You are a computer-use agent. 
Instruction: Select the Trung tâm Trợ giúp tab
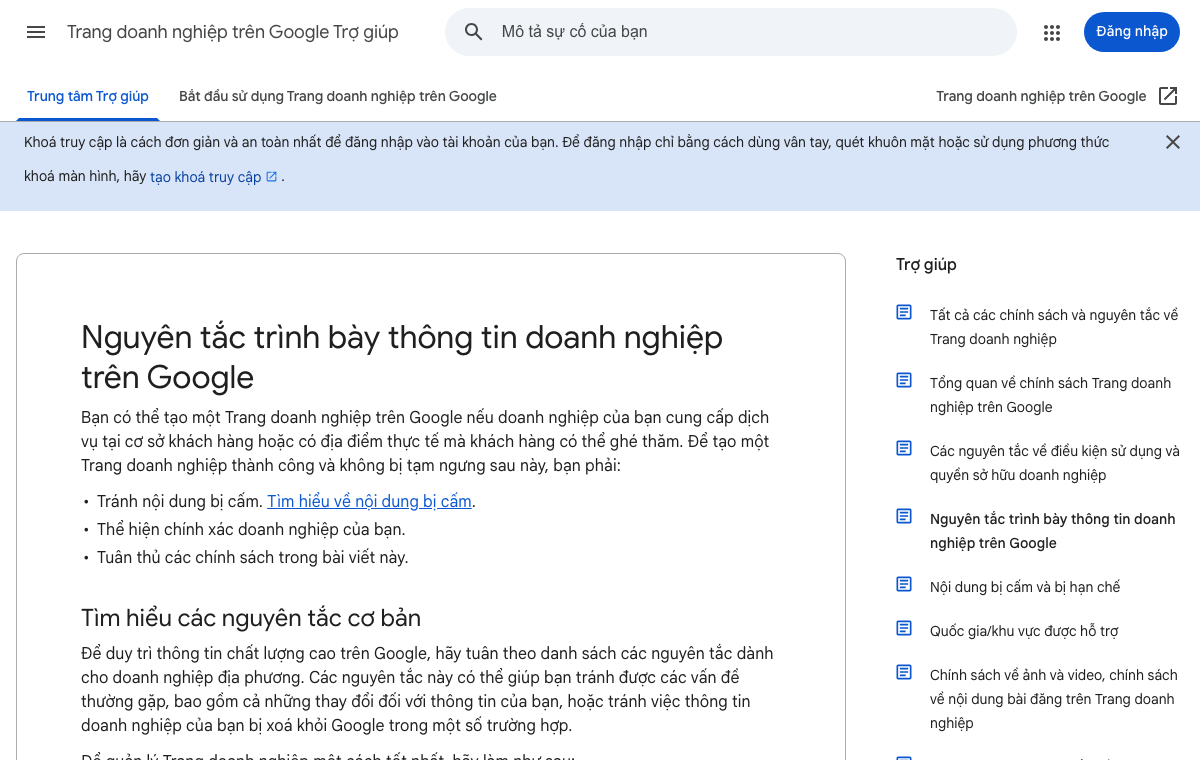(88, 97)
